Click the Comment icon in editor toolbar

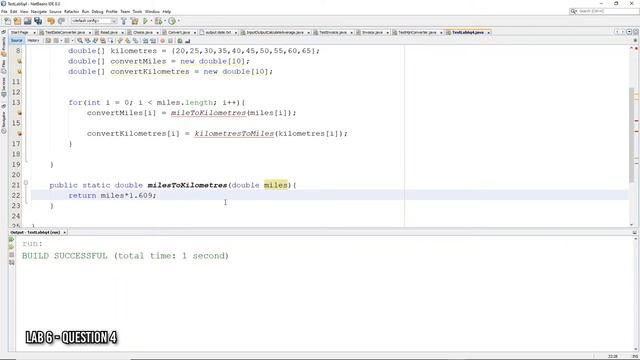(180, 41)
